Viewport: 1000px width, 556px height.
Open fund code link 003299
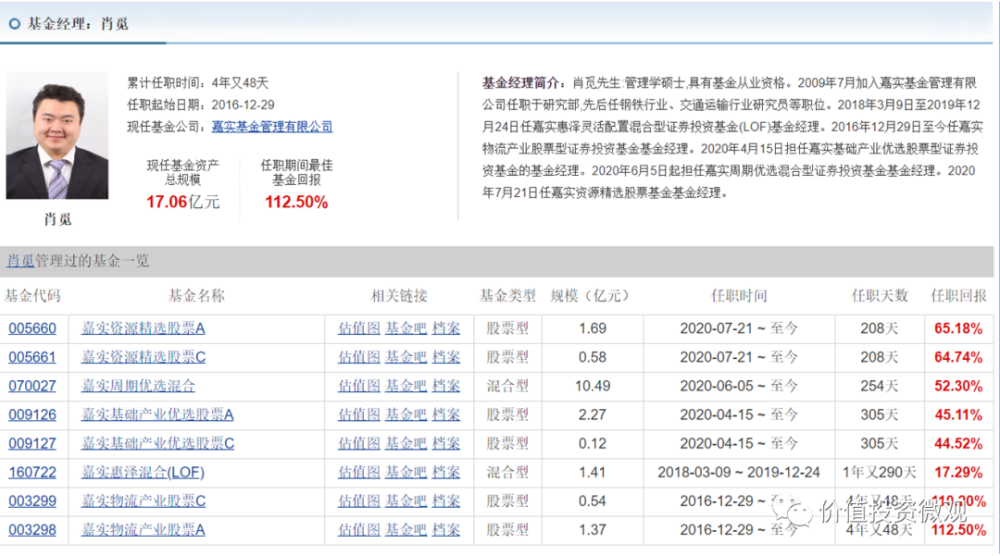pos(32,501)
